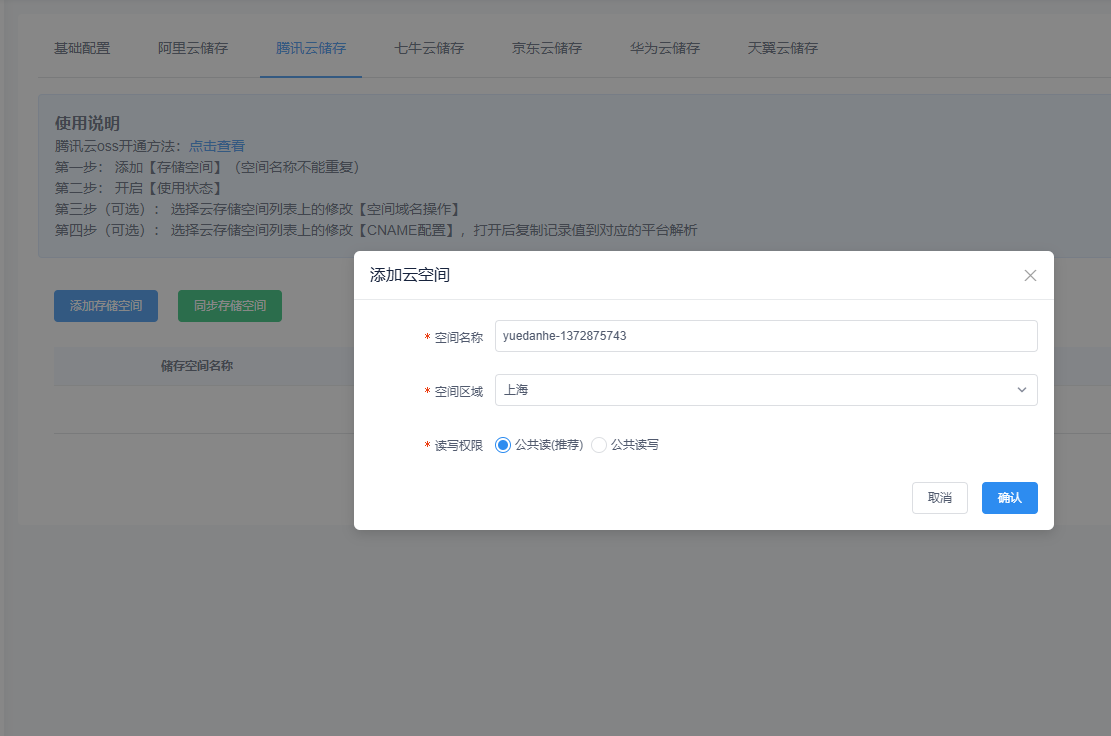Click the 添加云空间 dialog title
1111x736 pixels.
(410, 275)
